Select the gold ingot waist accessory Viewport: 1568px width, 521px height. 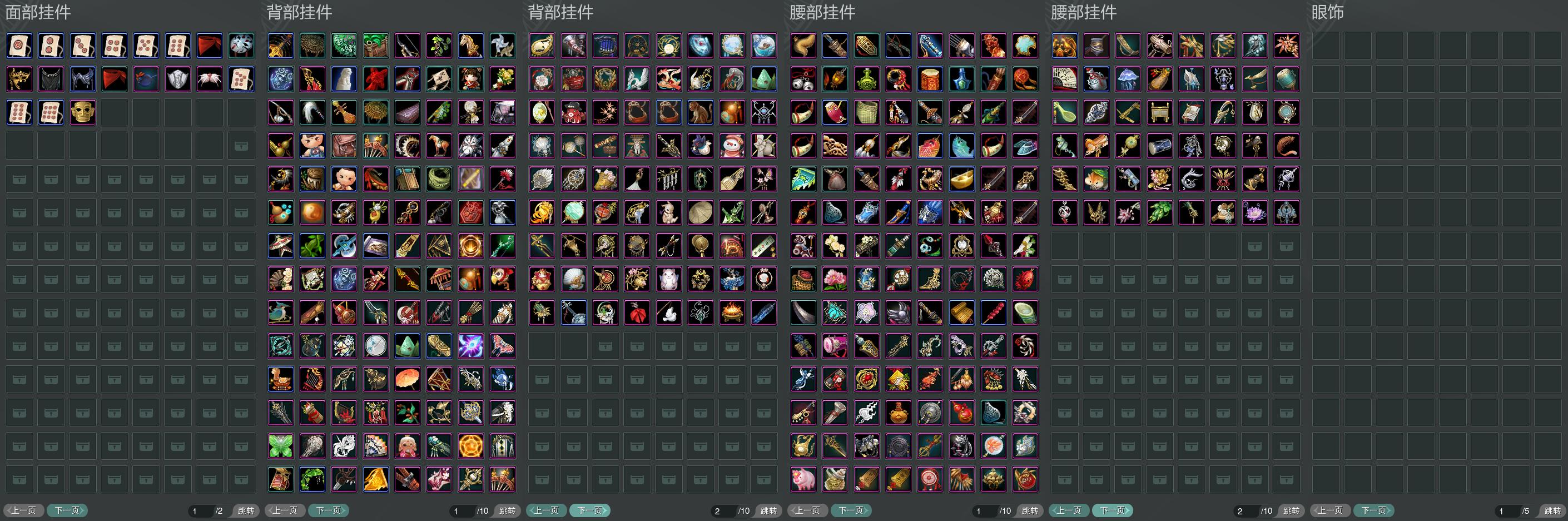(x=962, y=180)
